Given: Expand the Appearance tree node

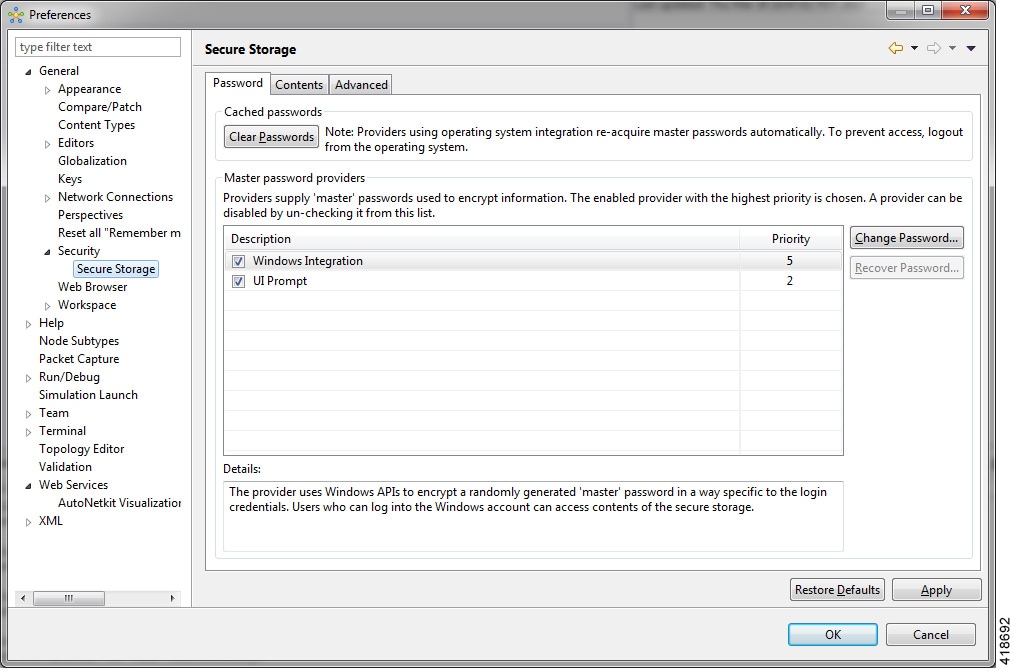Looking at the screenshot, I should tap(47, 90).
